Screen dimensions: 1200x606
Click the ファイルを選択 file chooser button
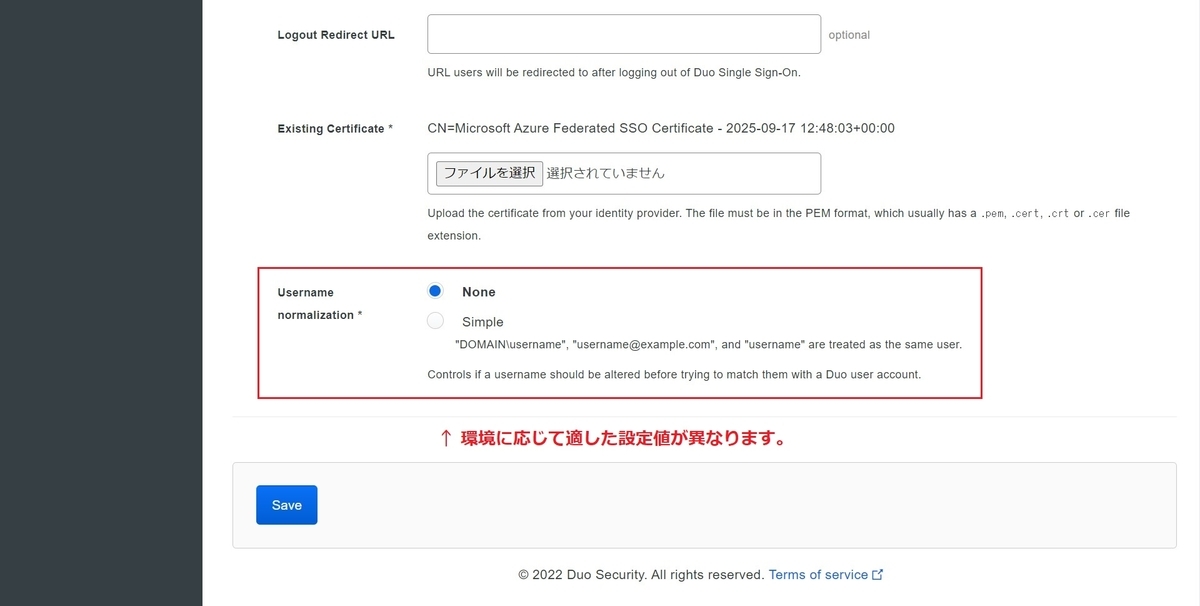pos(490,173)
